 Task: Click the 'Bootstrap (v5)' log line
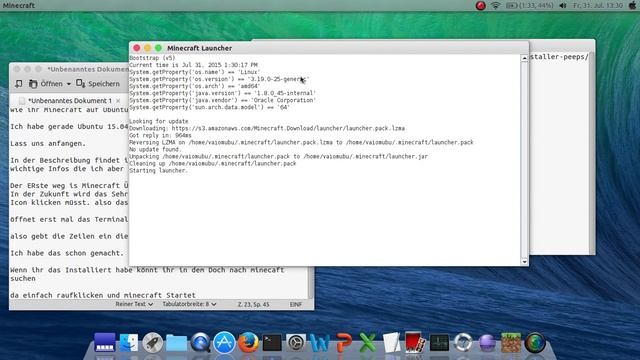tap(152, 58)
